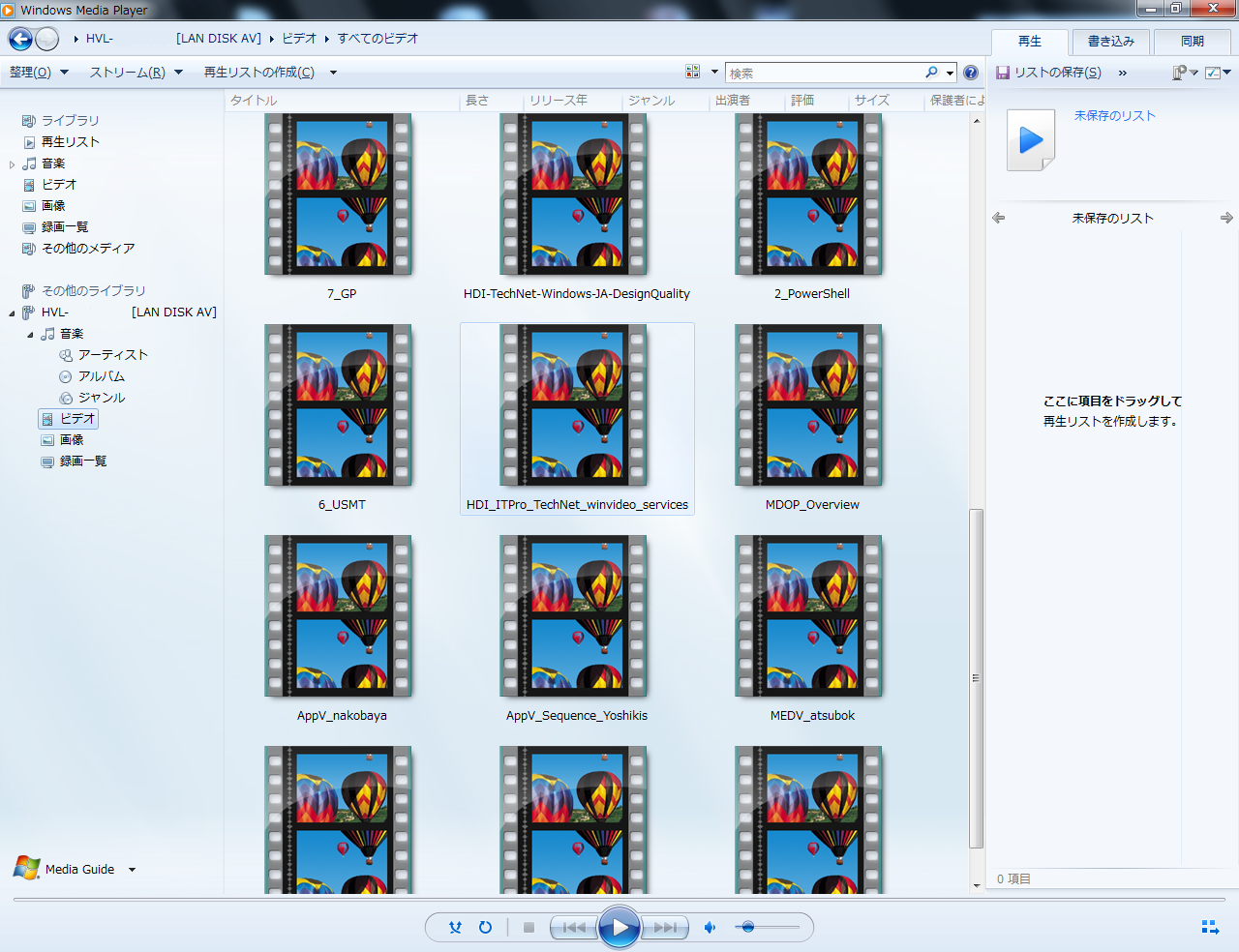
Task: Skip to the next track
Action: 665,928
